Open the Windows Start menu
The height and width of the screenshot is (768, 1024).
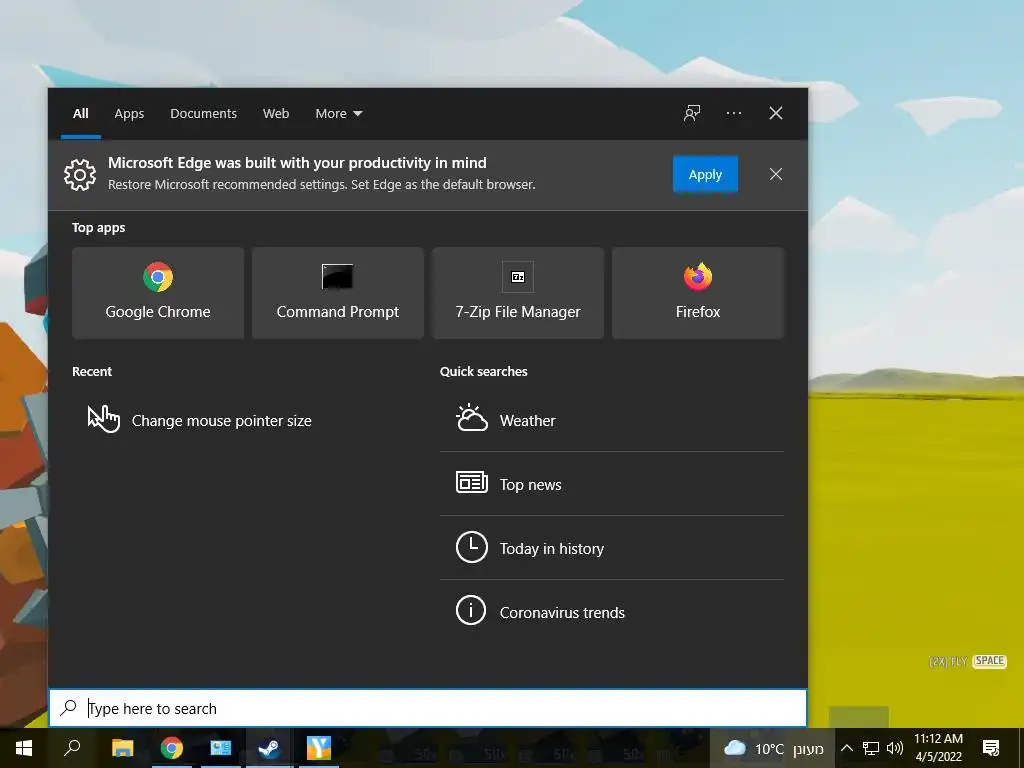(24, 748)
